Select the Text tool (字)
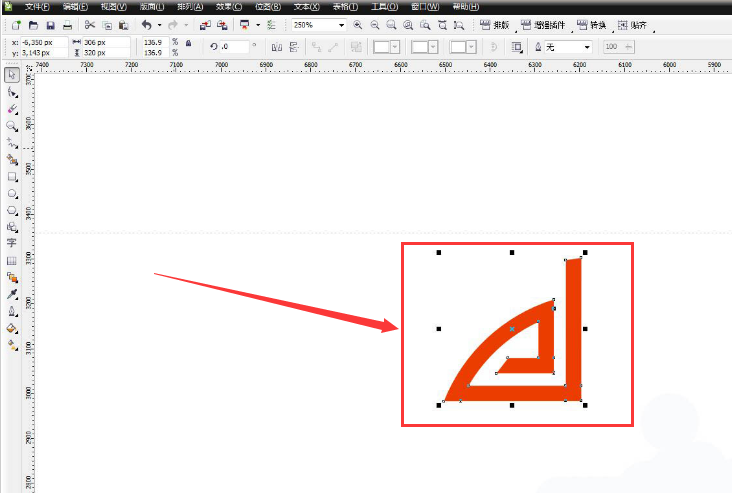 point(12,243)
